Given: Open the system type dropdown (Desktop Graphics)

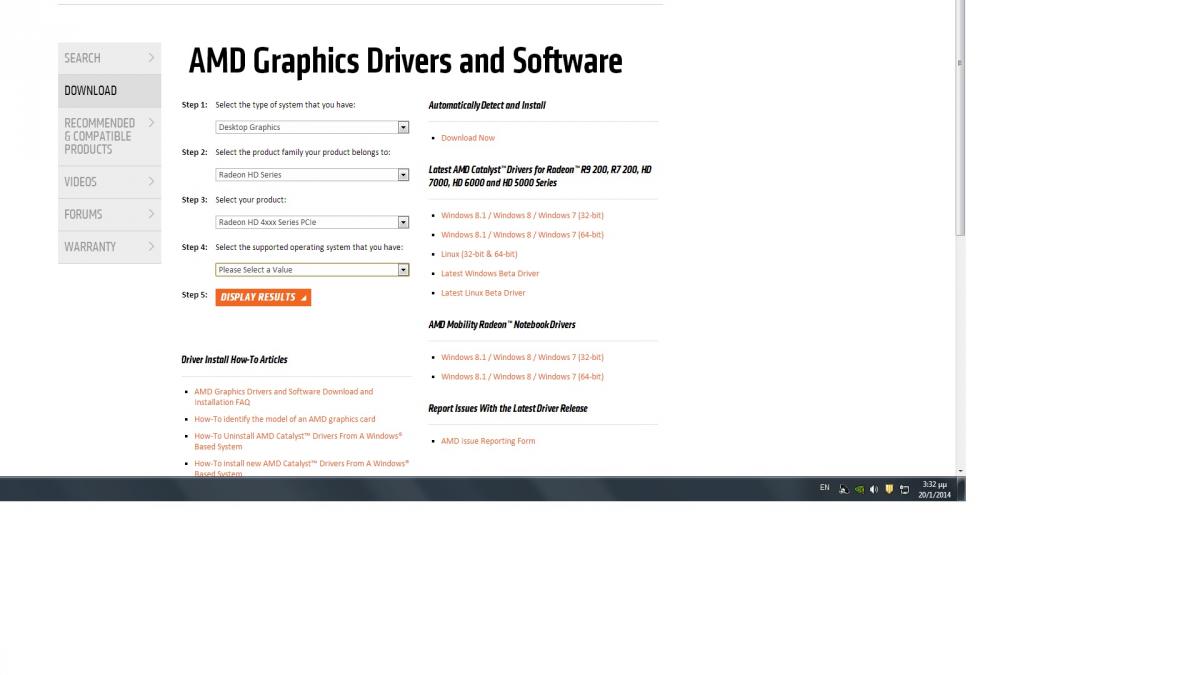Looking at the screenshot, I should coord(312,127).
